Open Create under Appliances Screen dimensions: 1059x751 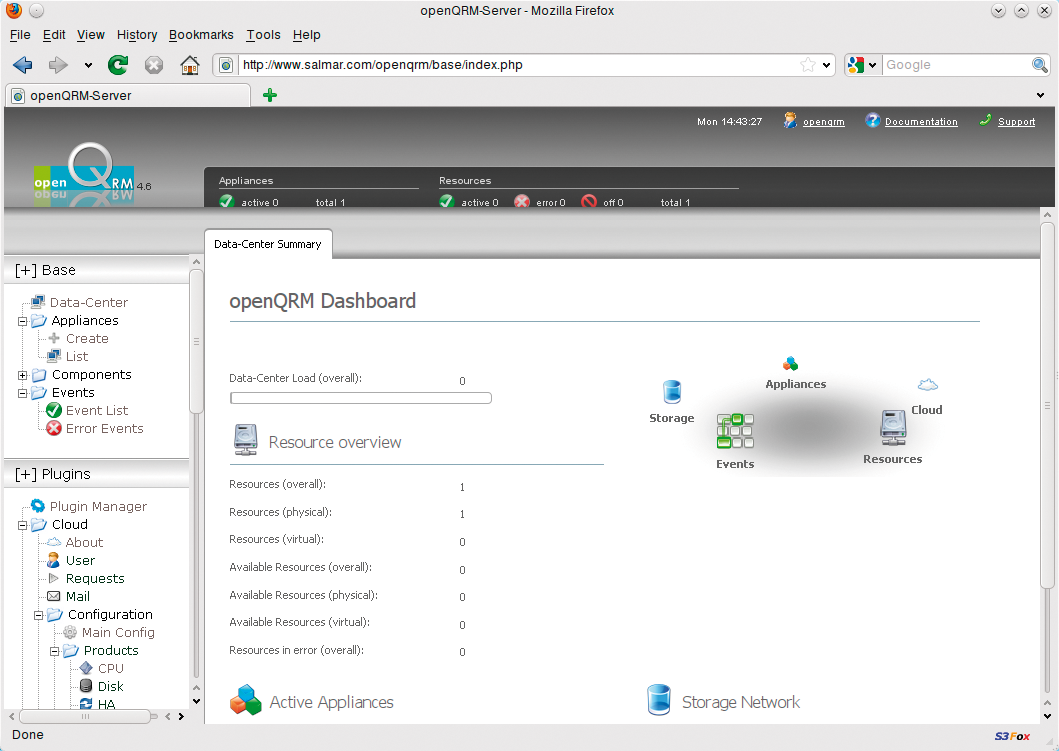click(x=87, y=338)
